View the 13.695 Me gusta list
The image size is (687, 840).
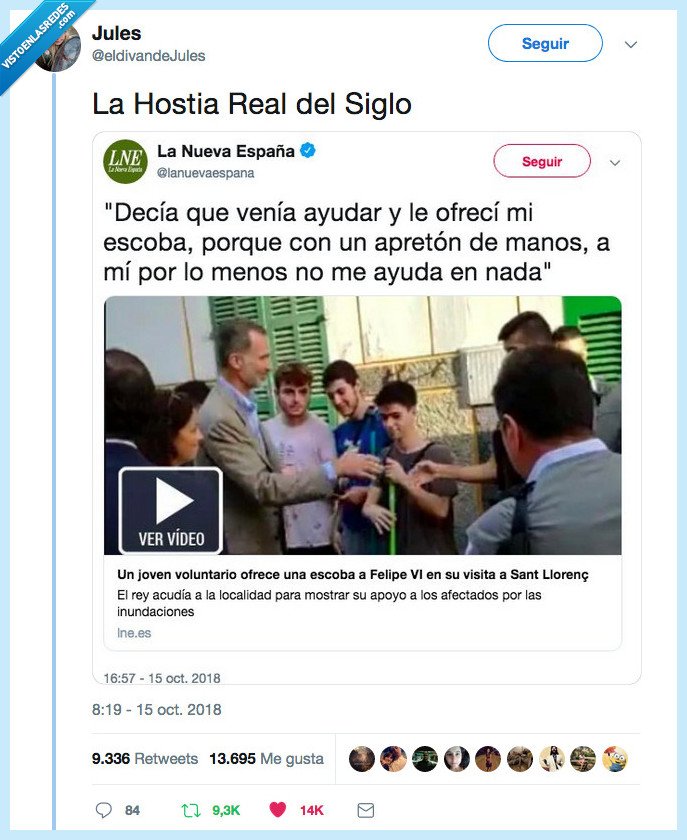[x=266, y=759]
